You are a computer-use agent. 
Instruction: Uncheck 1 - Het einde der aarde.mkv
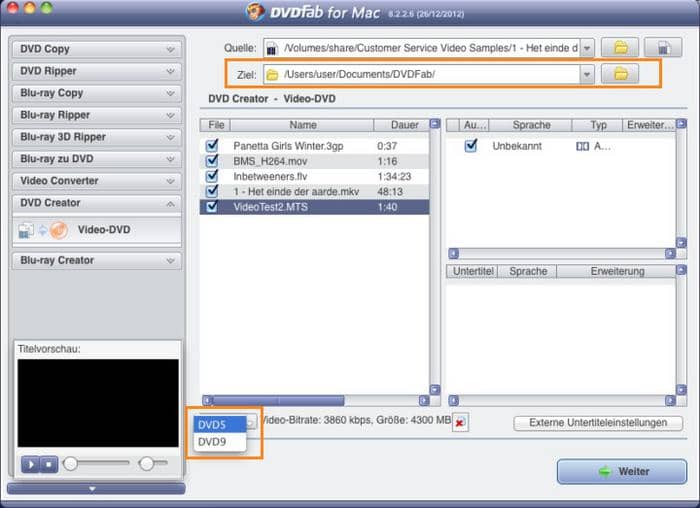[x=212, y=191]
